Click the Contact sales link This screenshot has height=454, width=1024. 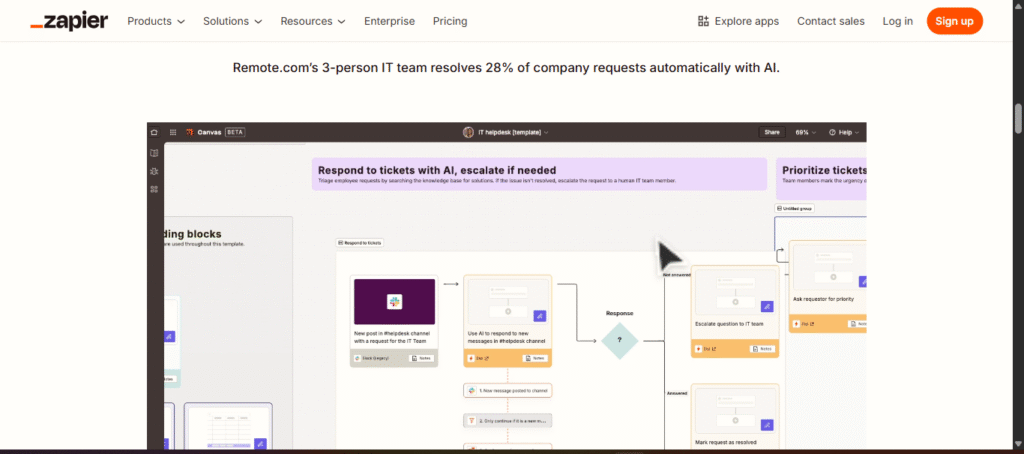(830, 21)
